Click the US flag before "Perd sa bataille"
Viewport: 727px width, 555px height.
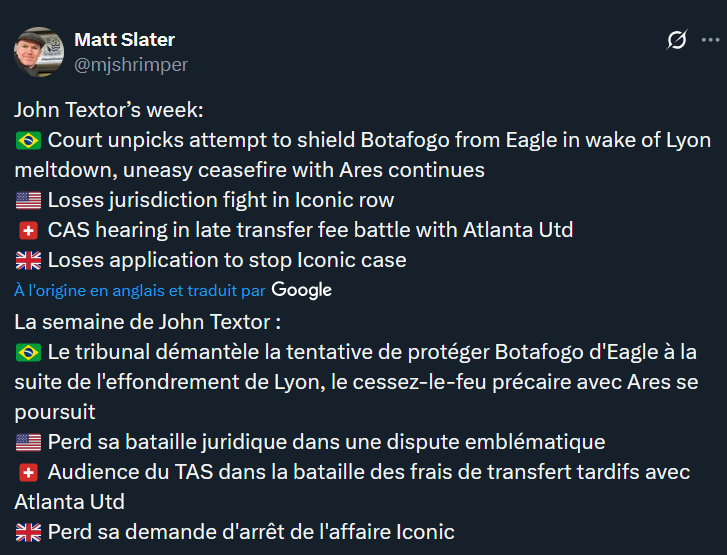point(28,442)
